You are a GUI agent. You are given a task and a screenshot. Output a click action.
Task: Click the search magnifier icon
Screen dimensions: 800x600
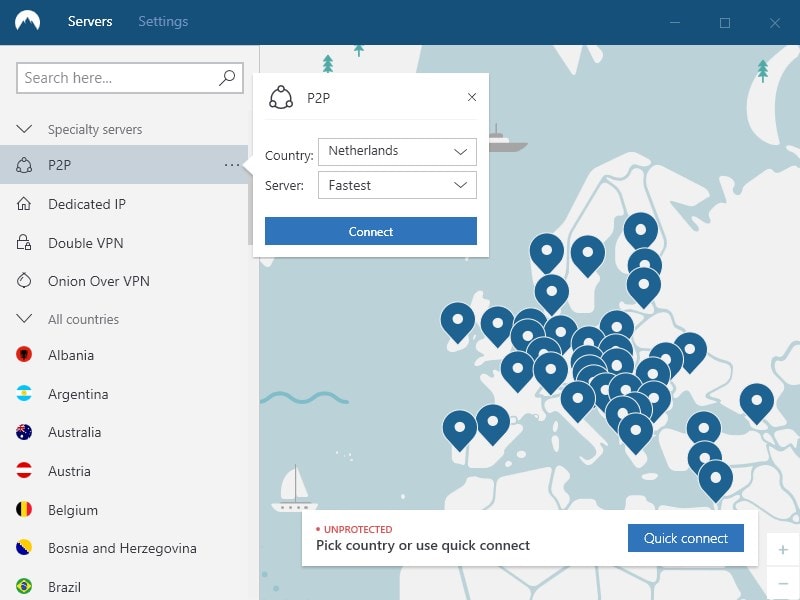[227, 78]
